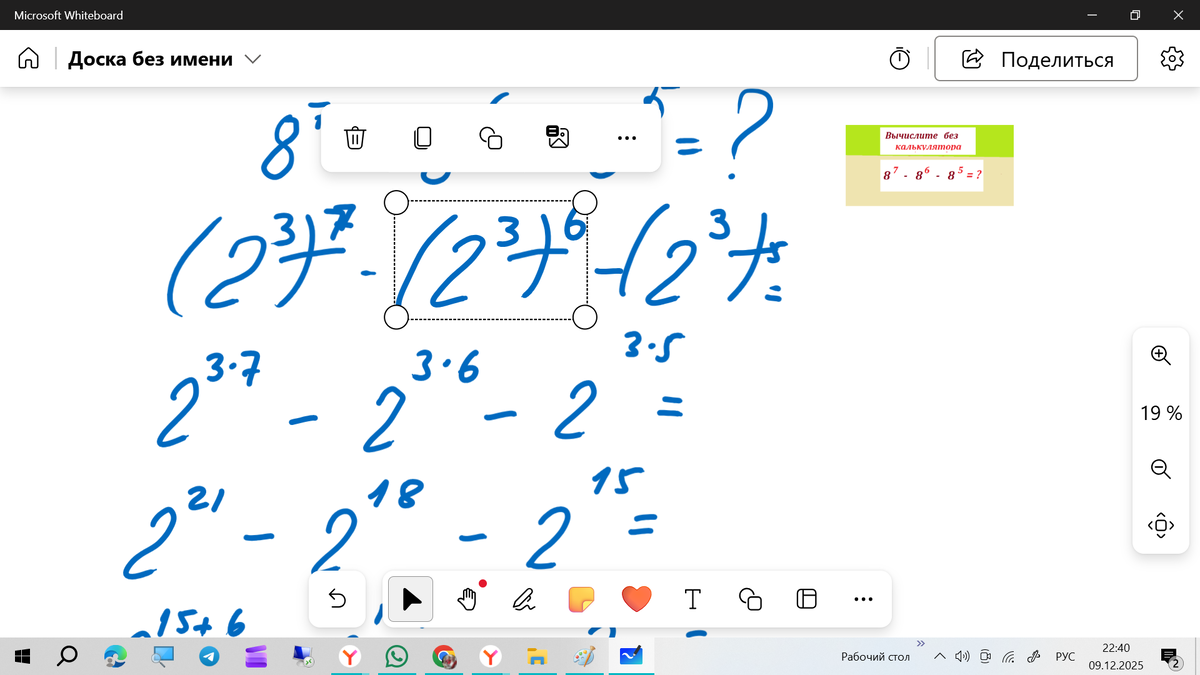Open Telegram from the taskbar

coord(209,657)
